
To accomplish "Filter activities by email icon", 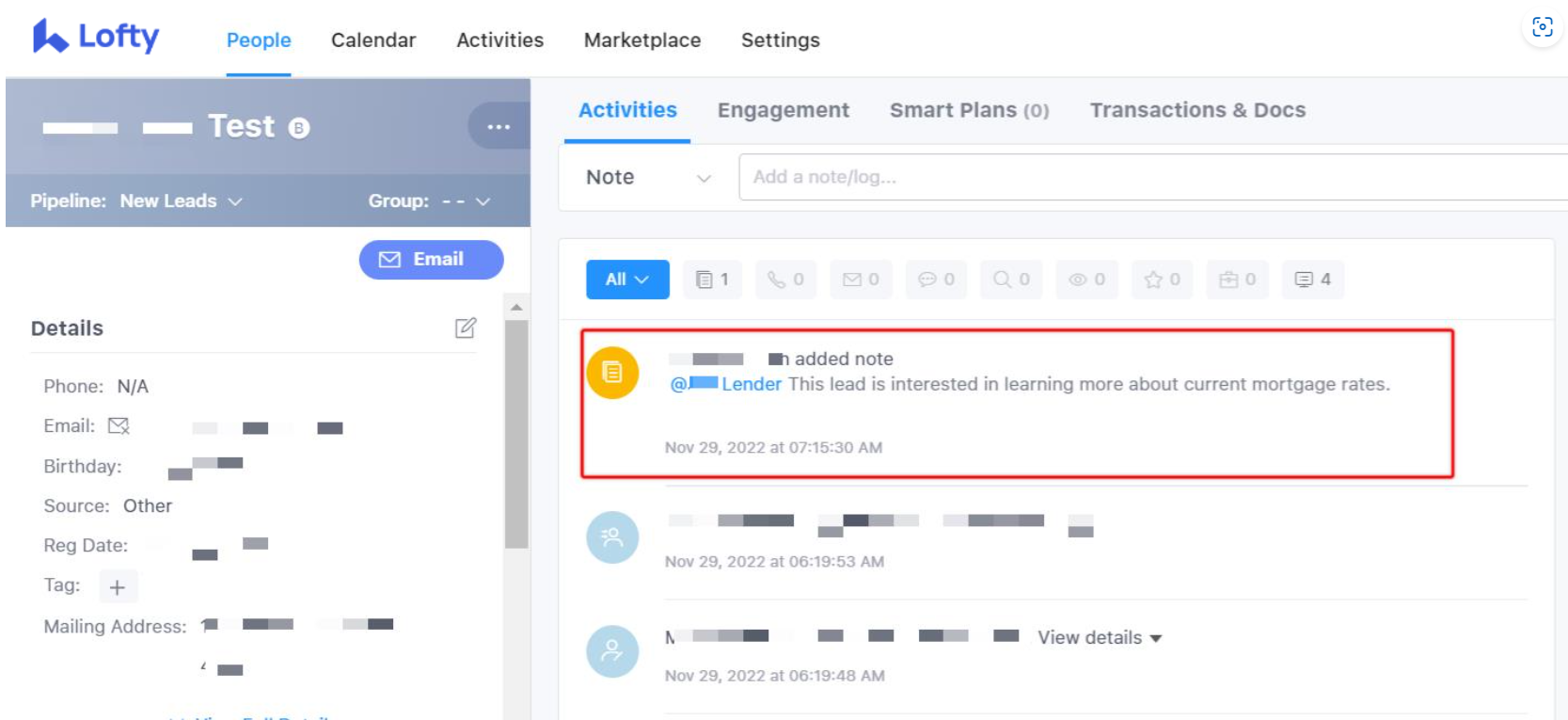I will (x=861, y=280).
